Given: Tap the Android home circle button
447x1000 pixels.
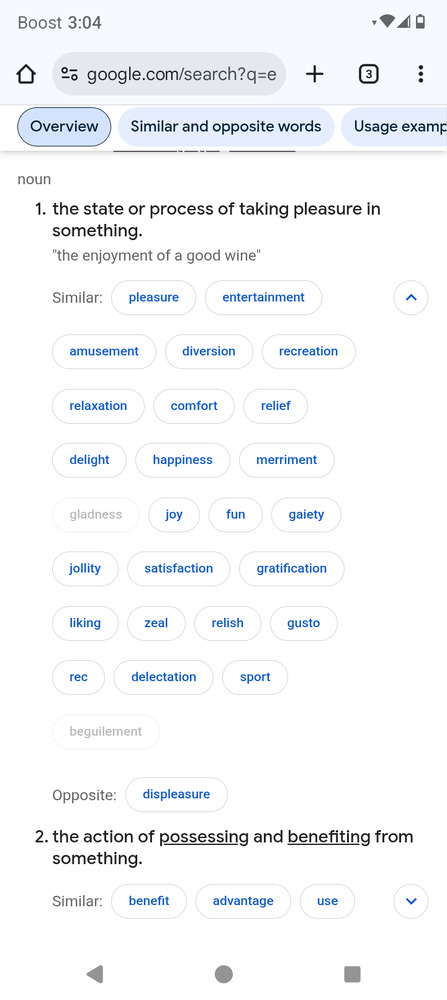Looking at the screenshot, I should coord(224,974).
